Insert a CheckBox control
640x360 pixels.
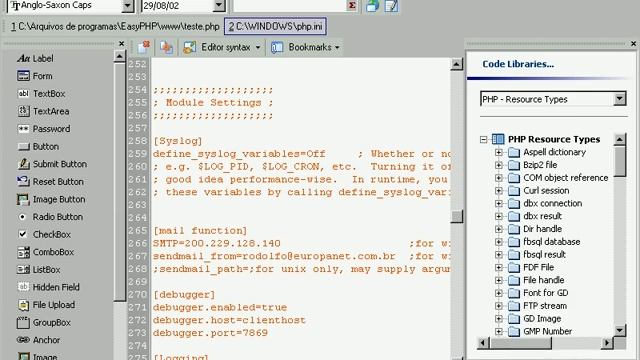point(44,234)
